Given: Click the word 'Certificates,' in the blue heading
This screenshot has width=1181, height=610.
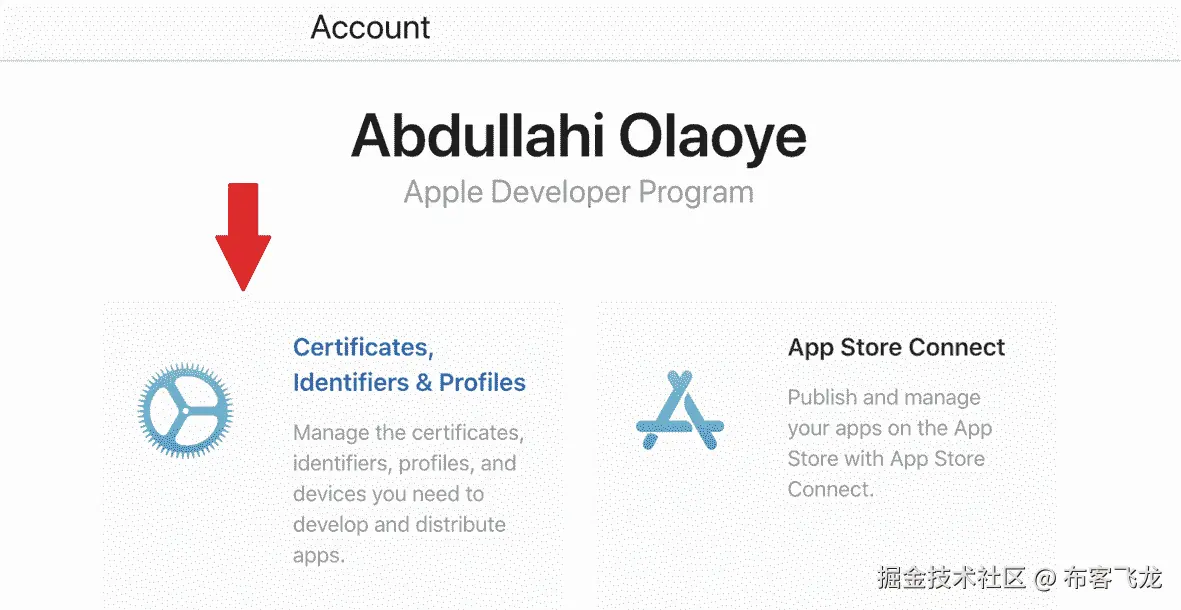Looking at the screenshot, I should click(x=362, y=347).
